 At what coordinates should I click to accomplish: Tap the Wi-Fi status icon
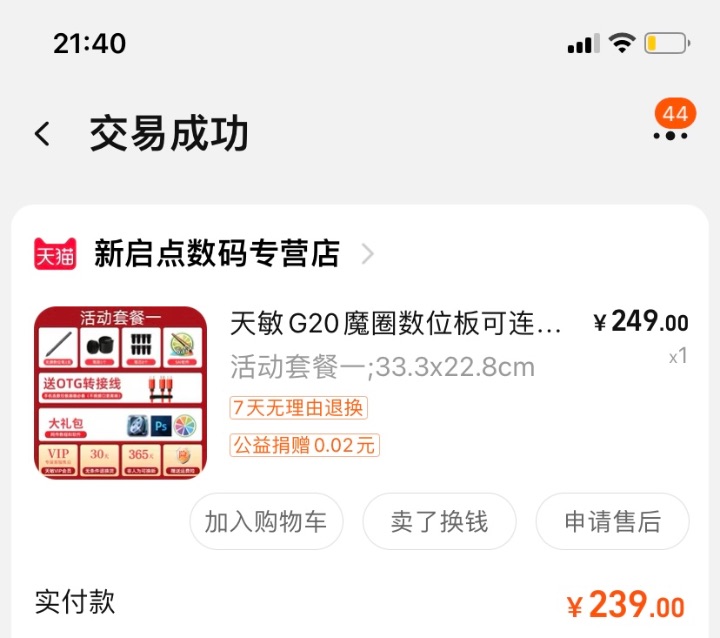(x=622, y=43)
